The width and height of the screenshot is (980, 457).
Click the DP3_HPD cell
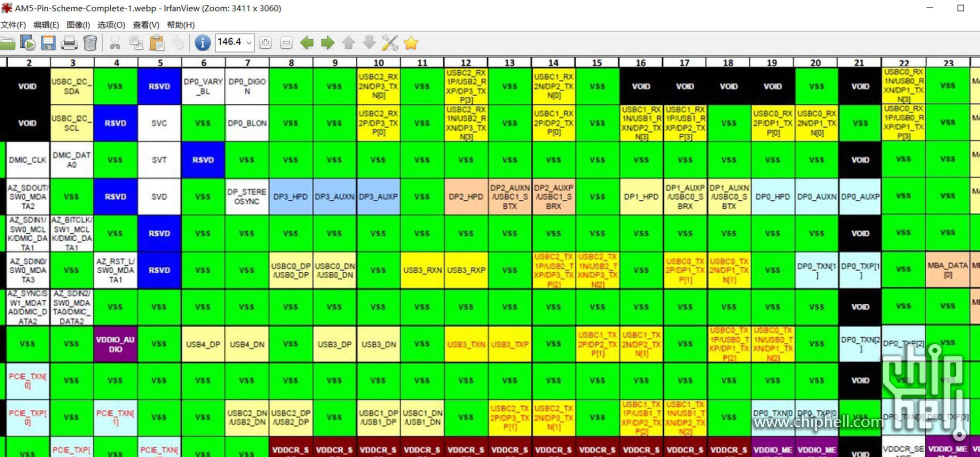coord(291,196)
